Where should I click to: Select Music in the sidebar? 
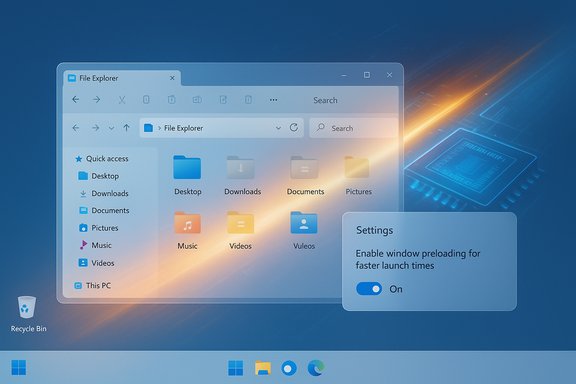pos(96,245)
